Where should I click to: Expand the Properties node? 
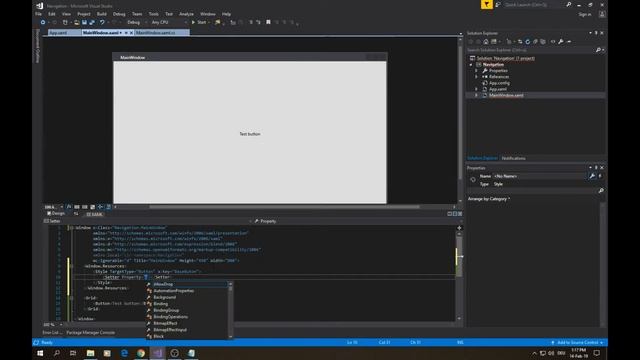[x=476, y=71]
